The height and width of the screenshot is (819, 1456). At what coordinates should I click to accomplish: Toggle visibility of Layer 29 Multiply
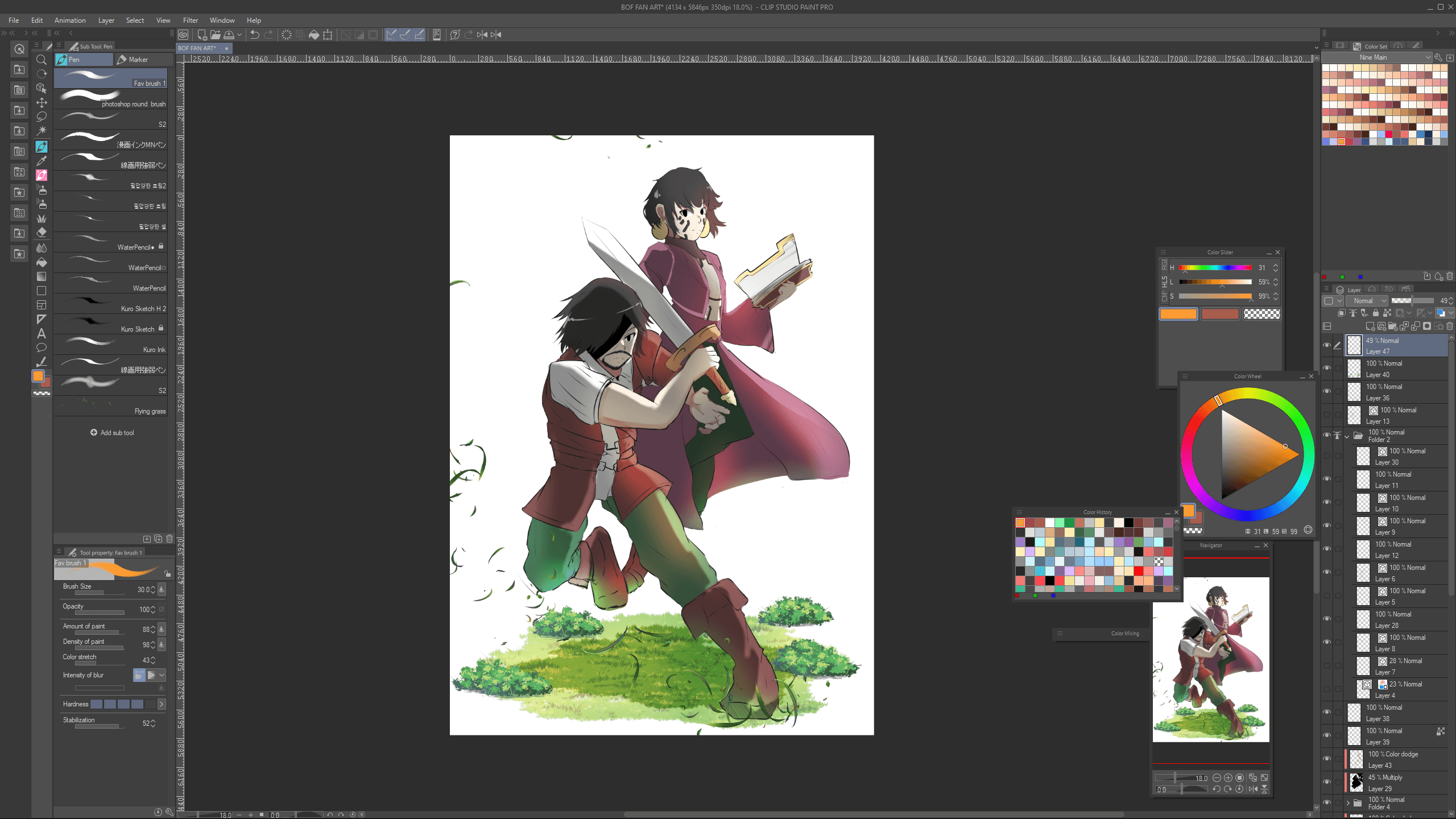point(1326,783)
